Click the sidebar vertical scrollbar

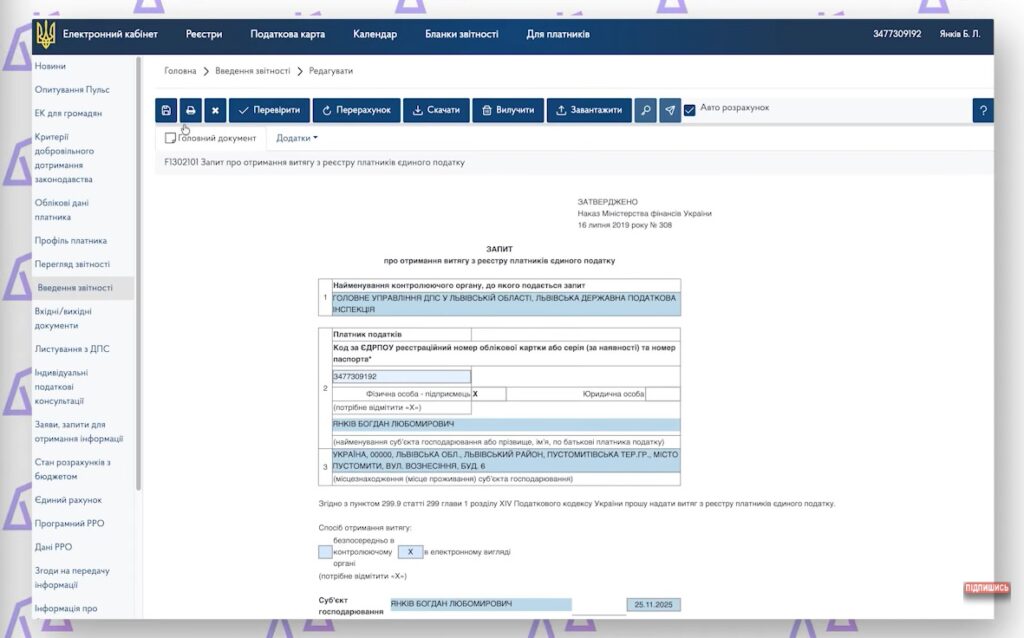tap(138, 300)
